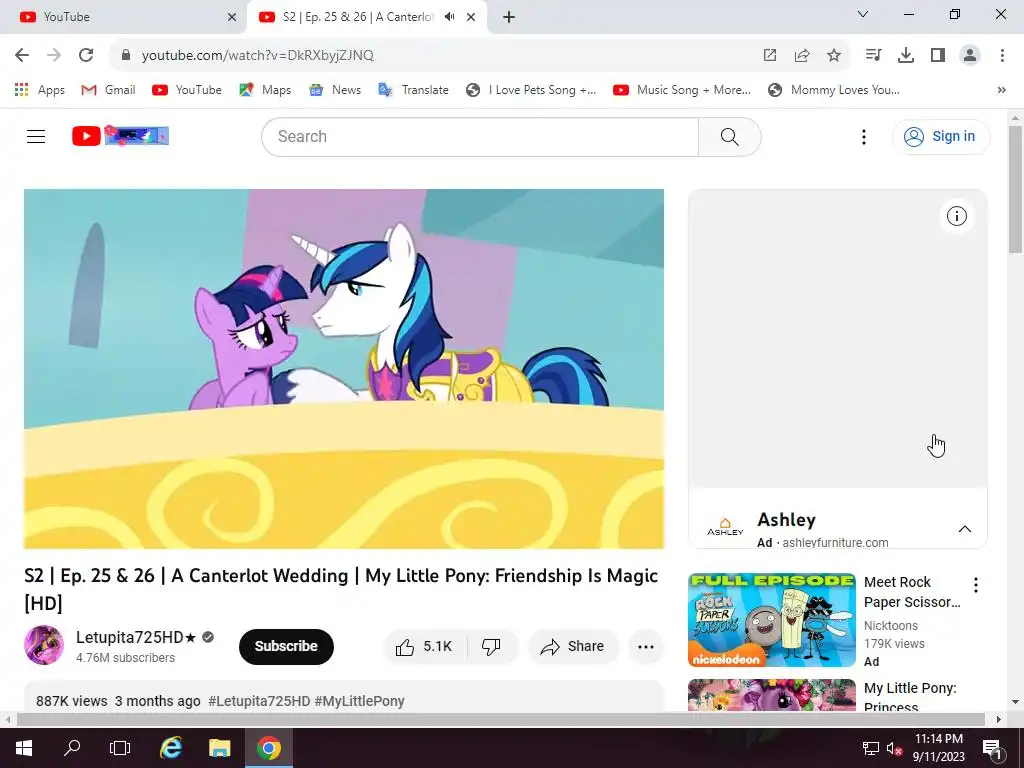Collapse Ashley ad with chevron
Image resolution: width=1024 pixels, height=768 pixels.
[x=965, y=529]
